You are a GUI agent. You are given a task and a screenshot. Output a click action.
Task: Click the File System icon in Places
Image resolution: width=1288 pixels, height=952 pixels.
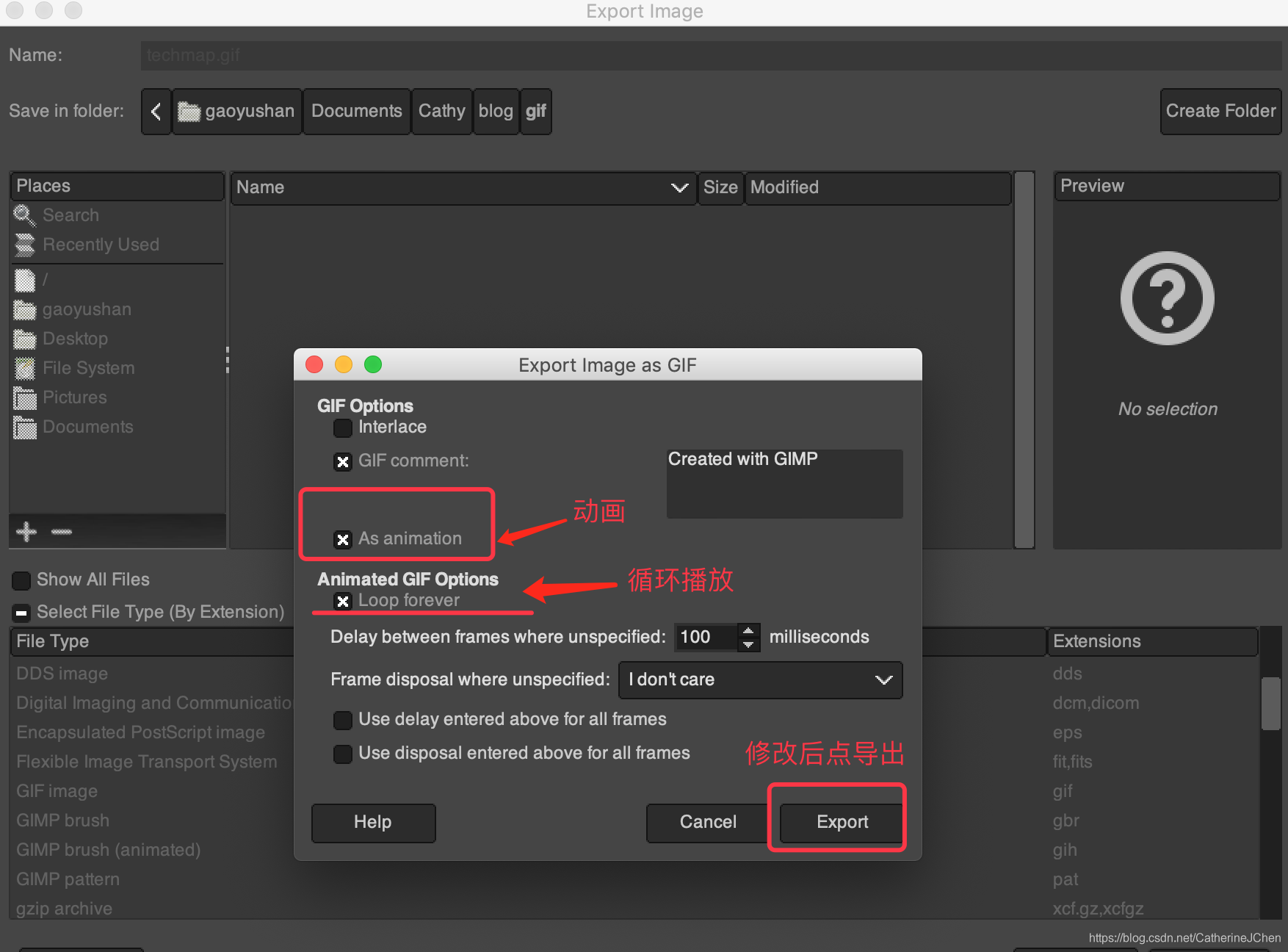24,368
